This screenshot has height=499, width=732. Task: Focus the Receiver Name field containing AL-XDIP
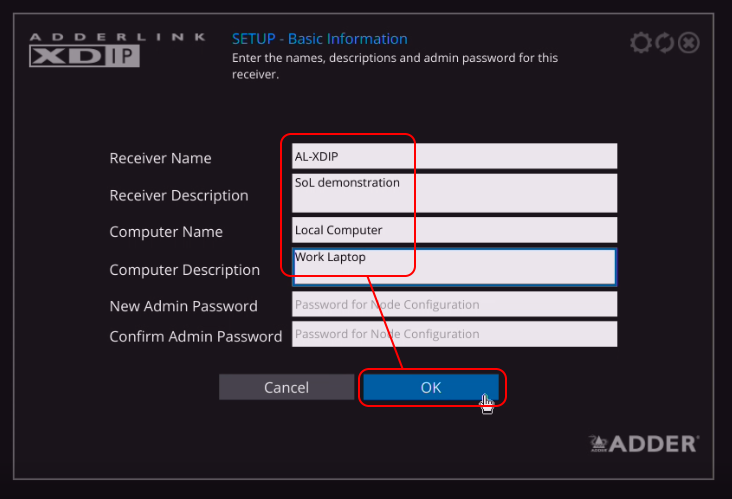(x=454, y=156)
